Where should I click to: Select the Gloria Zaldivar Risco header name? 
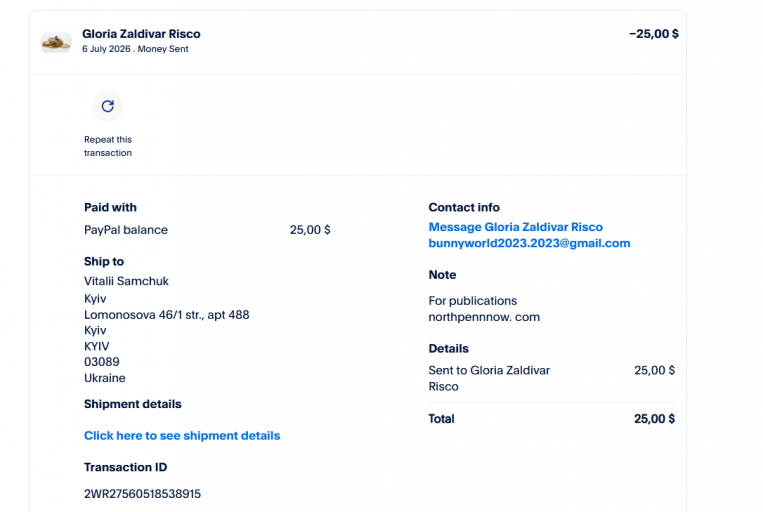pyautogui.click(x=141, y=34)
